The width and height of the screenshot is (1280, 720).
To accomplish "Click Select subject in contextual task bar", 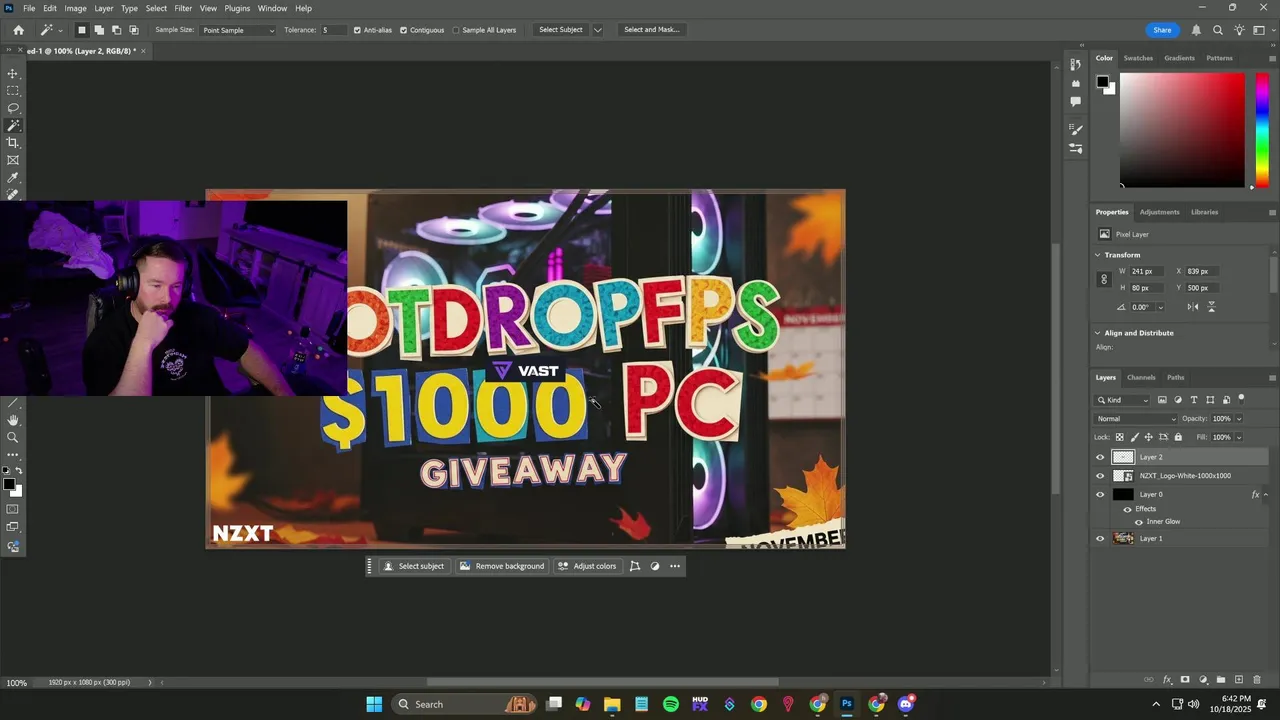I will [414, 566].
